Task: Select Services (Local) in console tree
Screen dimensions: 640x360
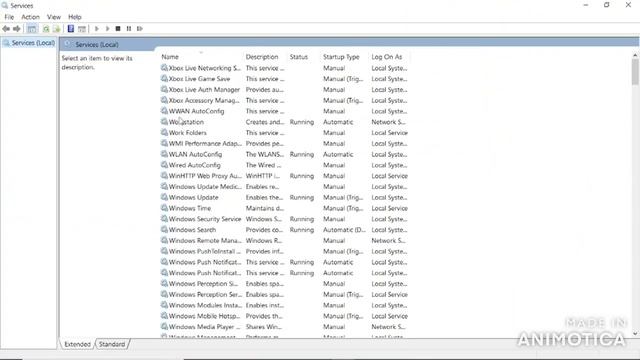Action: click(29, 43)
